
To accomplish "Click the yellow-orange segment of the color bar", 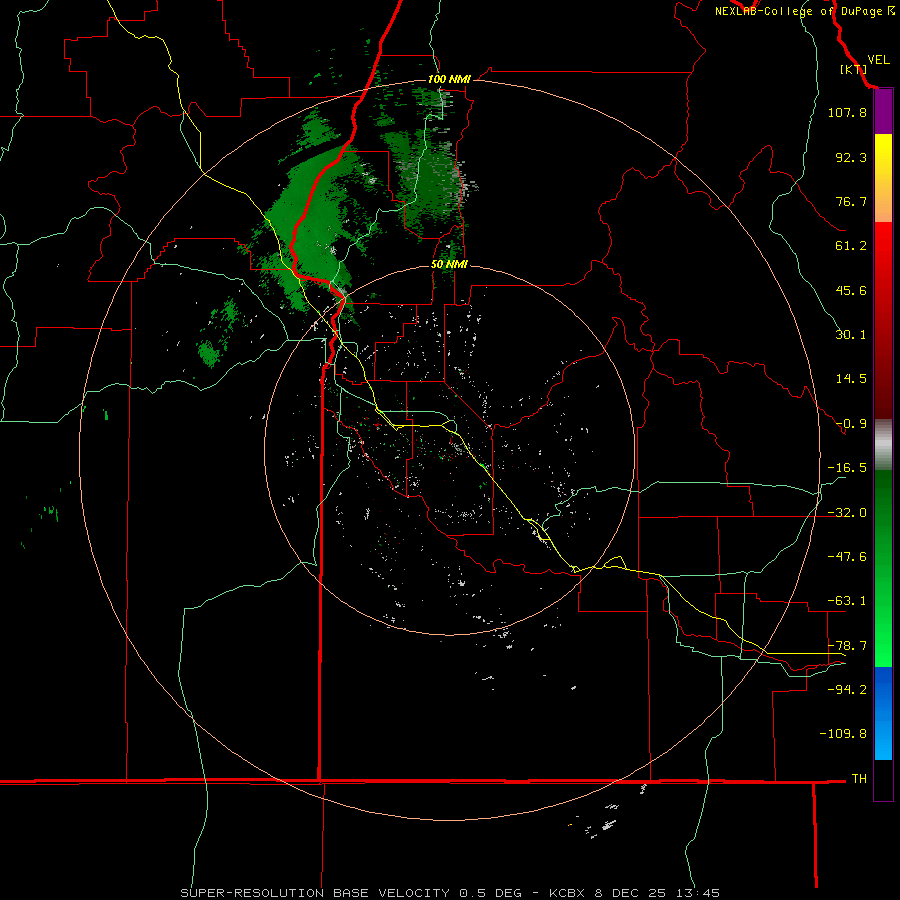I will coord(883,178).
